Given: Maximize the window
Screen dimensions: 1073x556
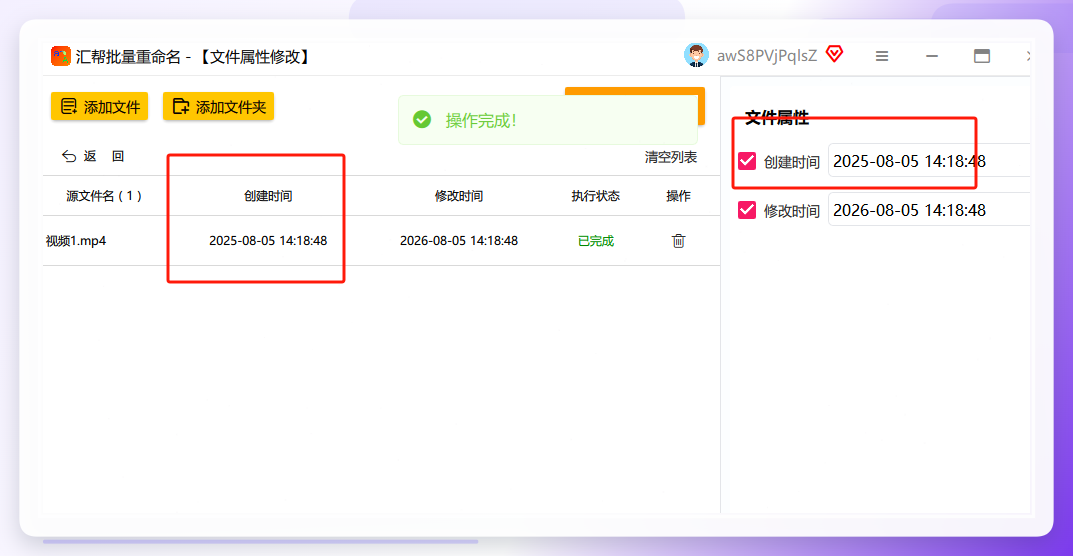Looking at the screenshot, I should pos(982,56).
